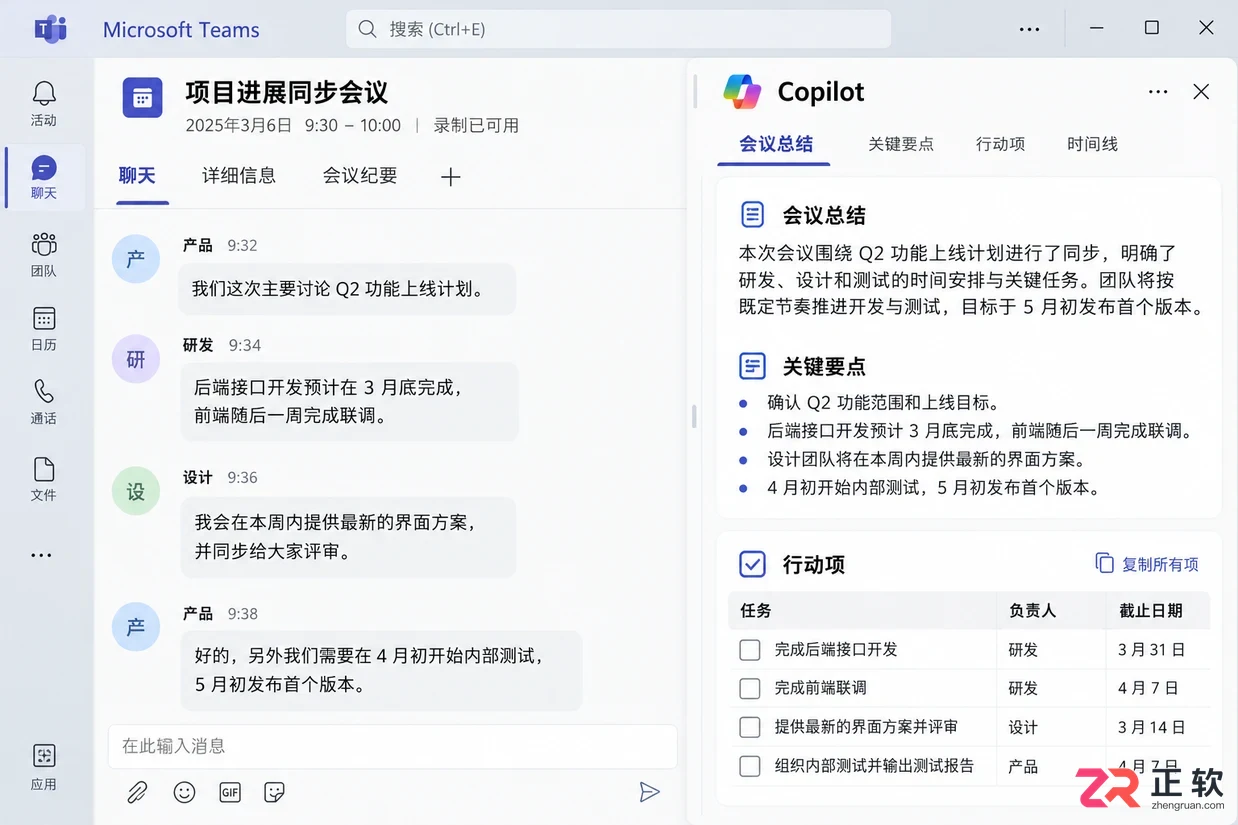Click the meeting calendar icon beside title

coord(142,97)
